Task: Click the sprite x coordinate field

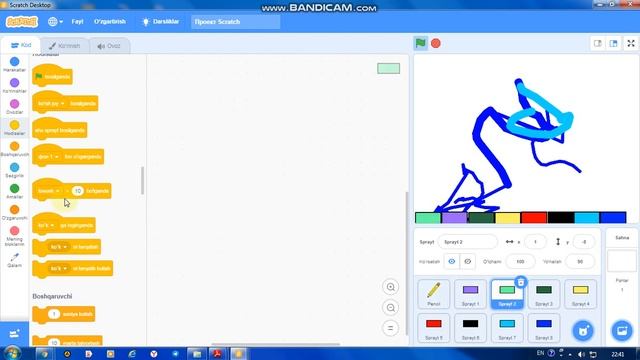Action: (535, 242)
